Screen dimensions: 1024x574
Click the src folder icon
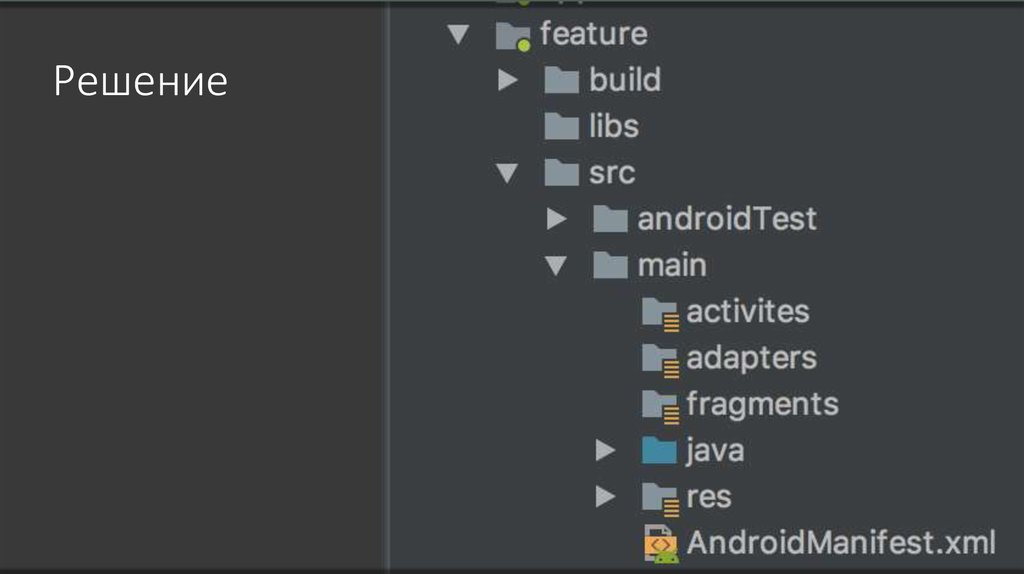[561, 173]
